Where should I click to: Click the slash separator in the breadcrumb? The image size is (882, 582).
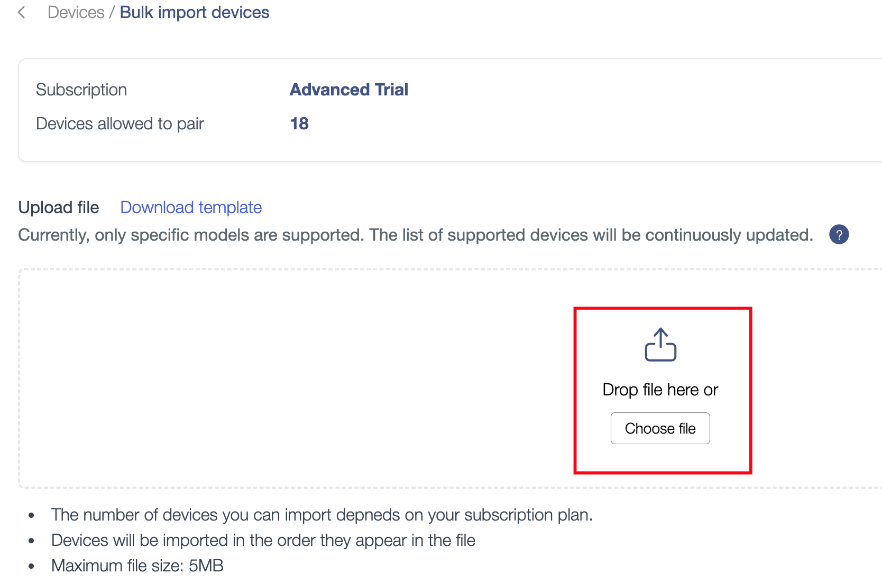tap(112, 12)
